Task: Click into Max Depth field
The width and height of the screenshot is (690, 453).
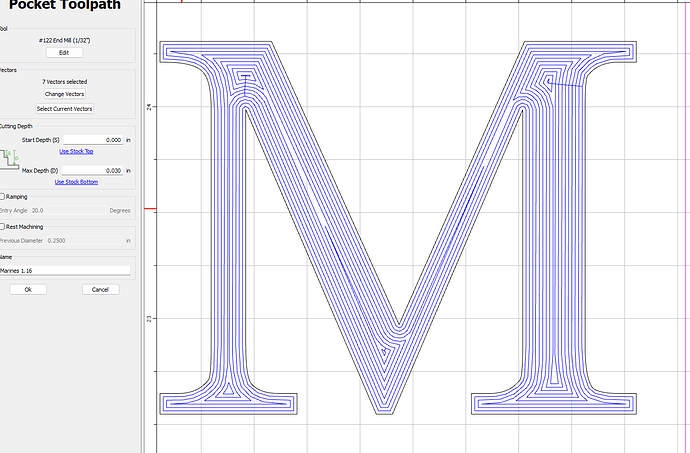Action: pyautogui.click(x=92, y=170)
